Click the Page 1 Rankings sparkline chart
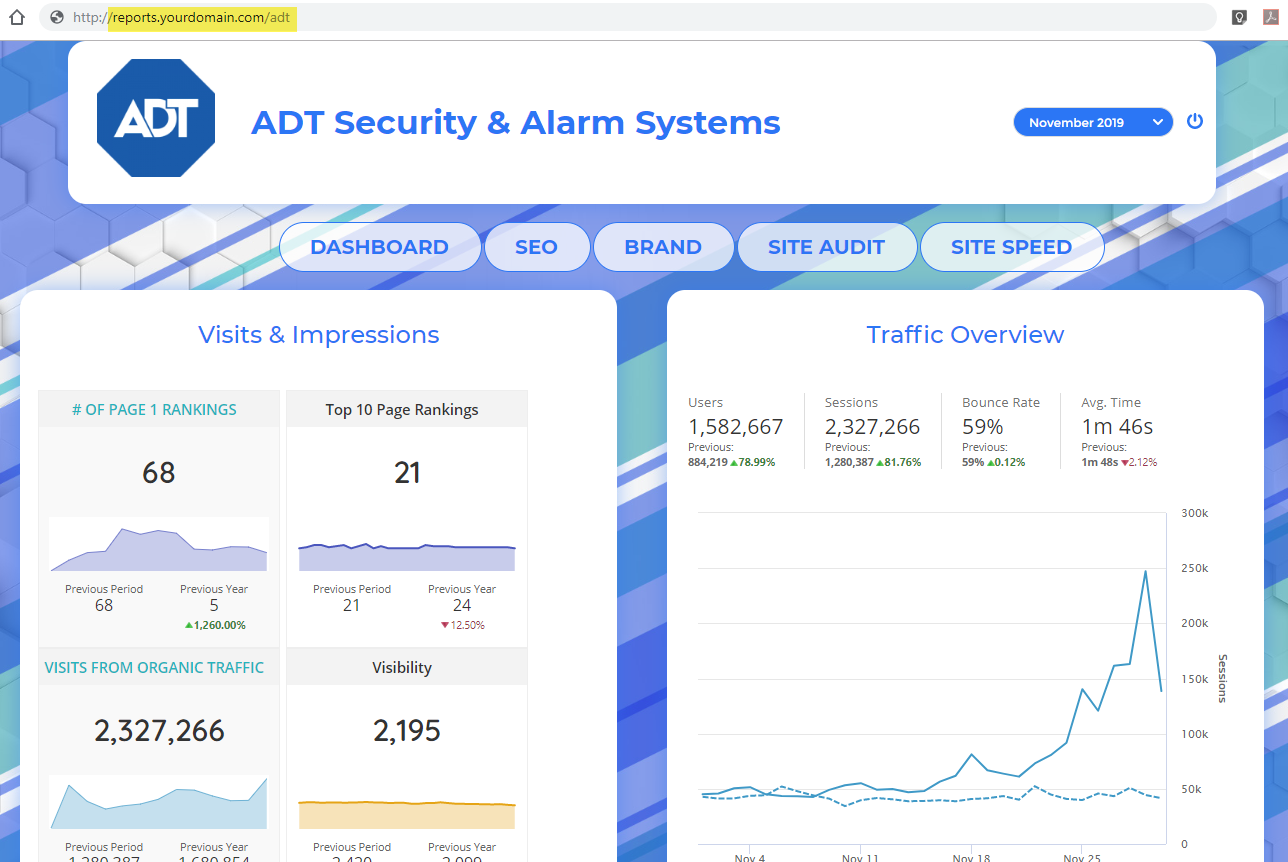Screen dimensions: 1288x862 click(x=158, y=547)
